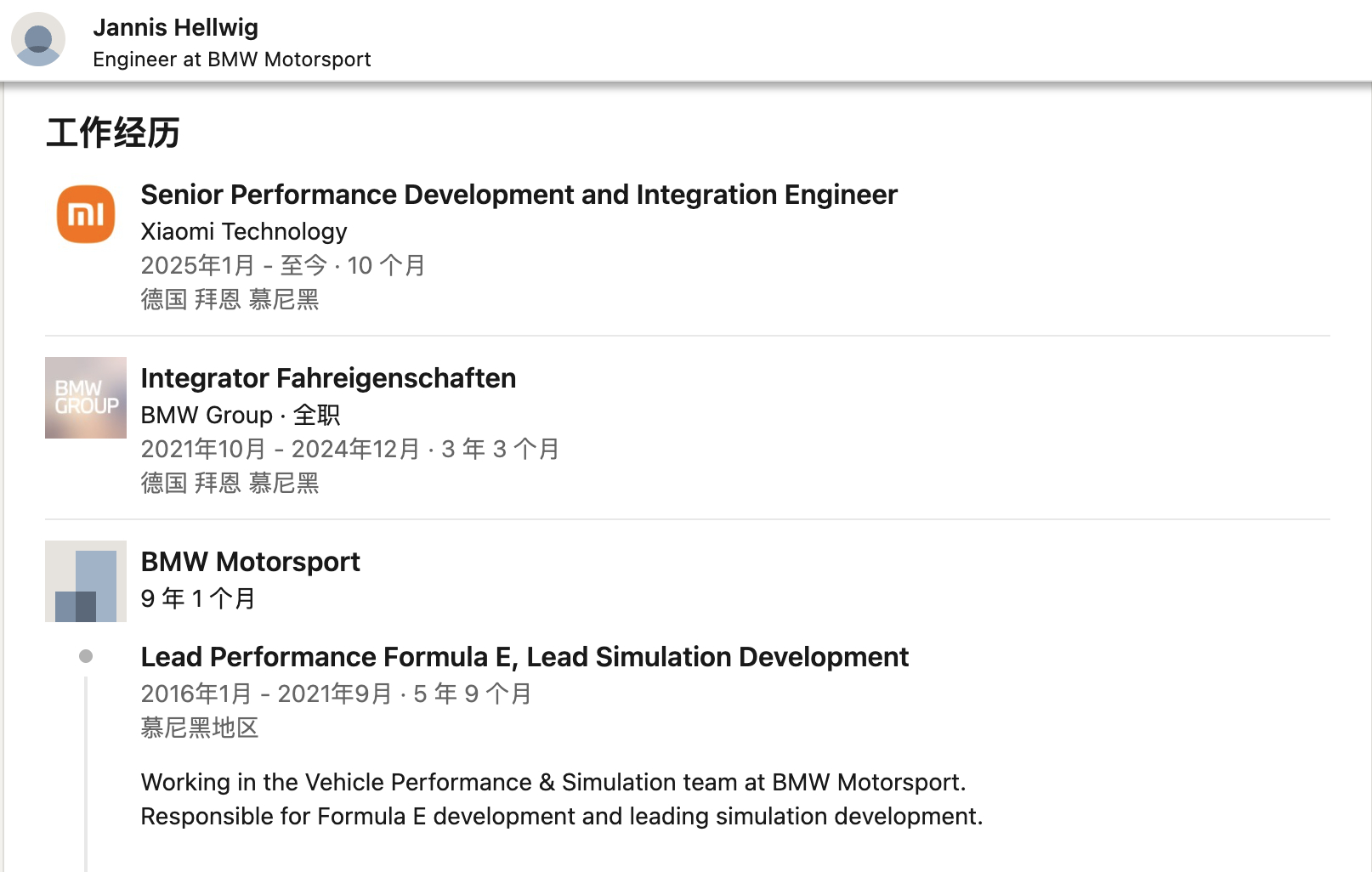This screenshot has width=1372, height=872.
Task: Click the timeline dot beside Lead Performance role
Action: click(x=86, y=656)
